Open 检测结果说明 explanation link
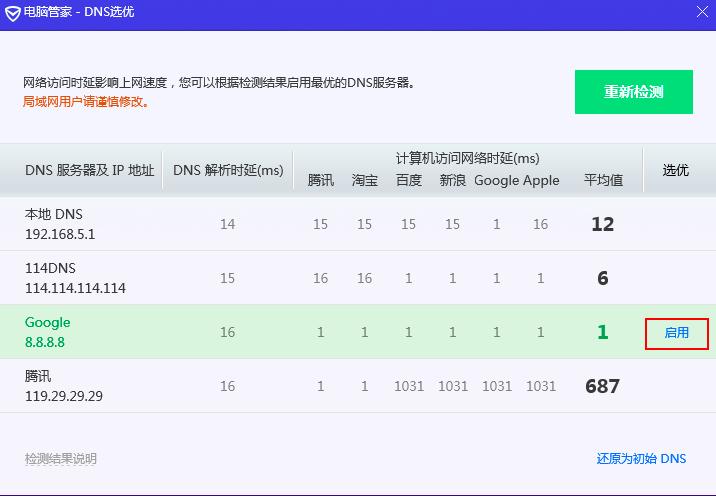716x501 pixels. [x=61, y=459]
